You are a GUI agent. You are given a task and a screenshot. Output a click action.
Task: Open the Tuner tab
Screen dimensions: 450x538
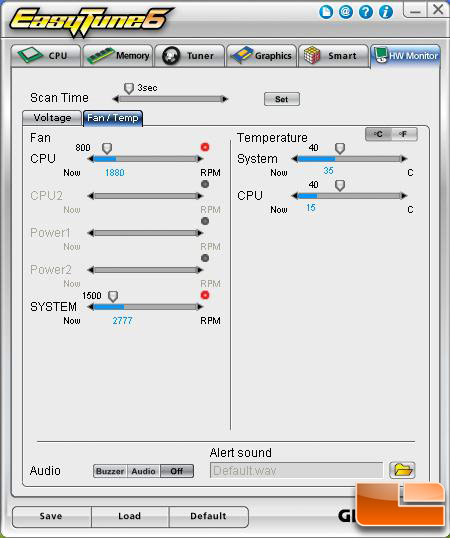click(x=190, y=56)
